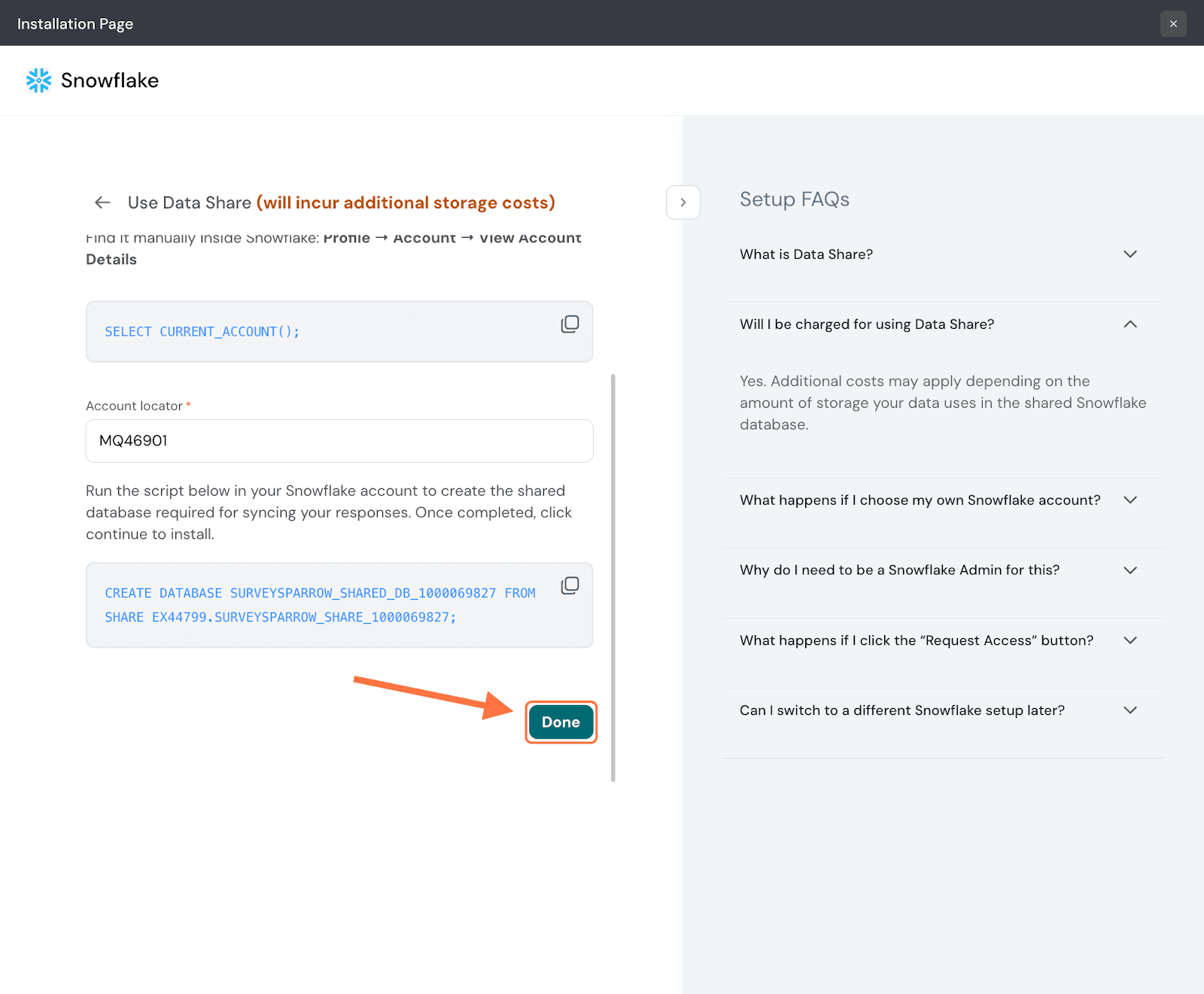This screenshot has width=1204, height=994.
Task: Close the Installation Page dialog
Action: tap(1172, 24)
